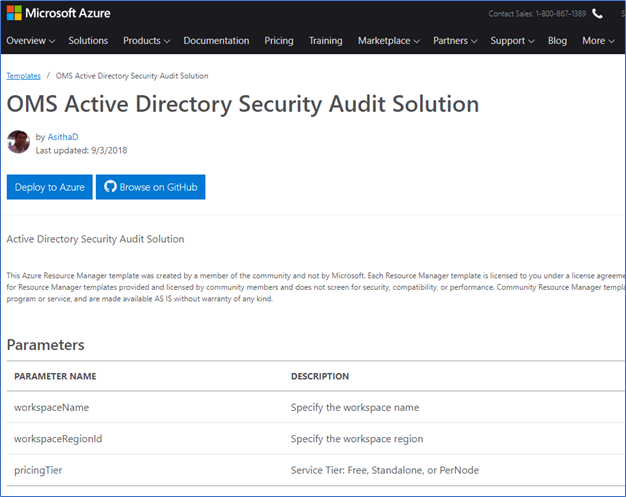Expand the More dropdown menu

598,41
